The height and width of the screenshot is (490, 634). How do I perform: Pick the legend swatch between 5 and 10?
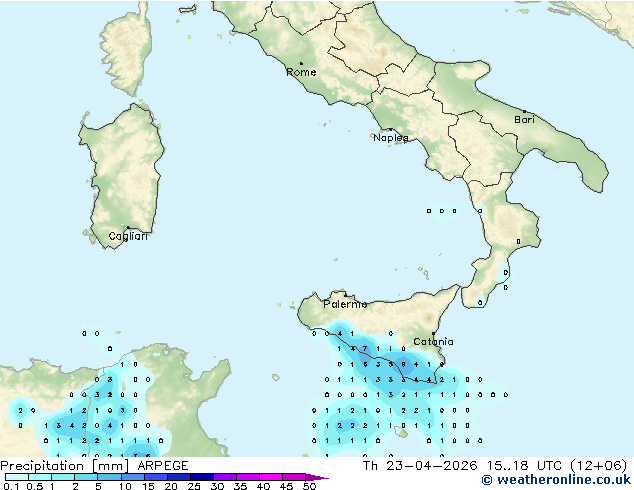[109, 477]
